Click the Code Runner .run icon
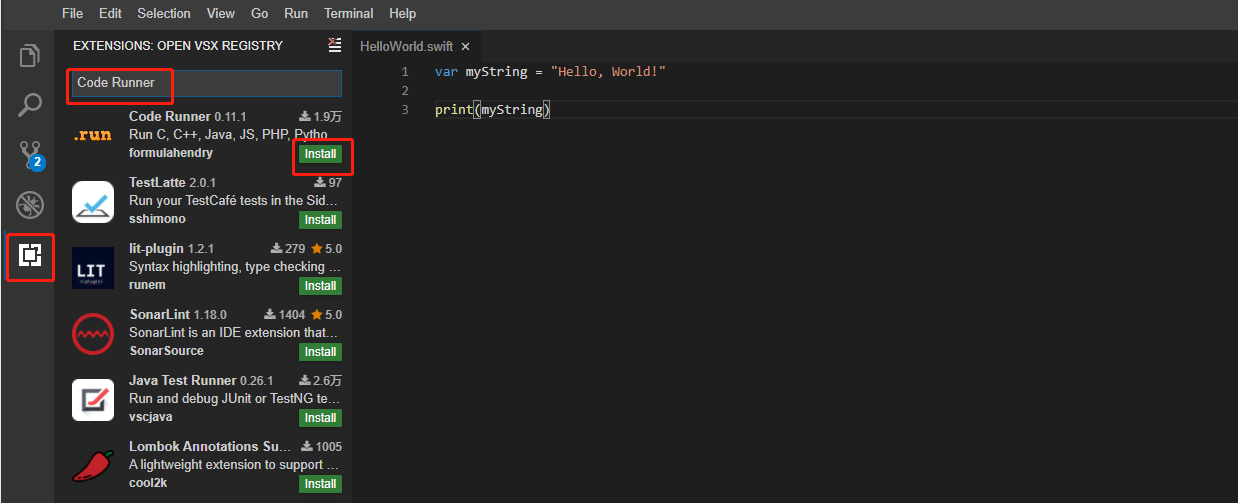Viewport: 1238px width, 503px height. coord(93,135)
